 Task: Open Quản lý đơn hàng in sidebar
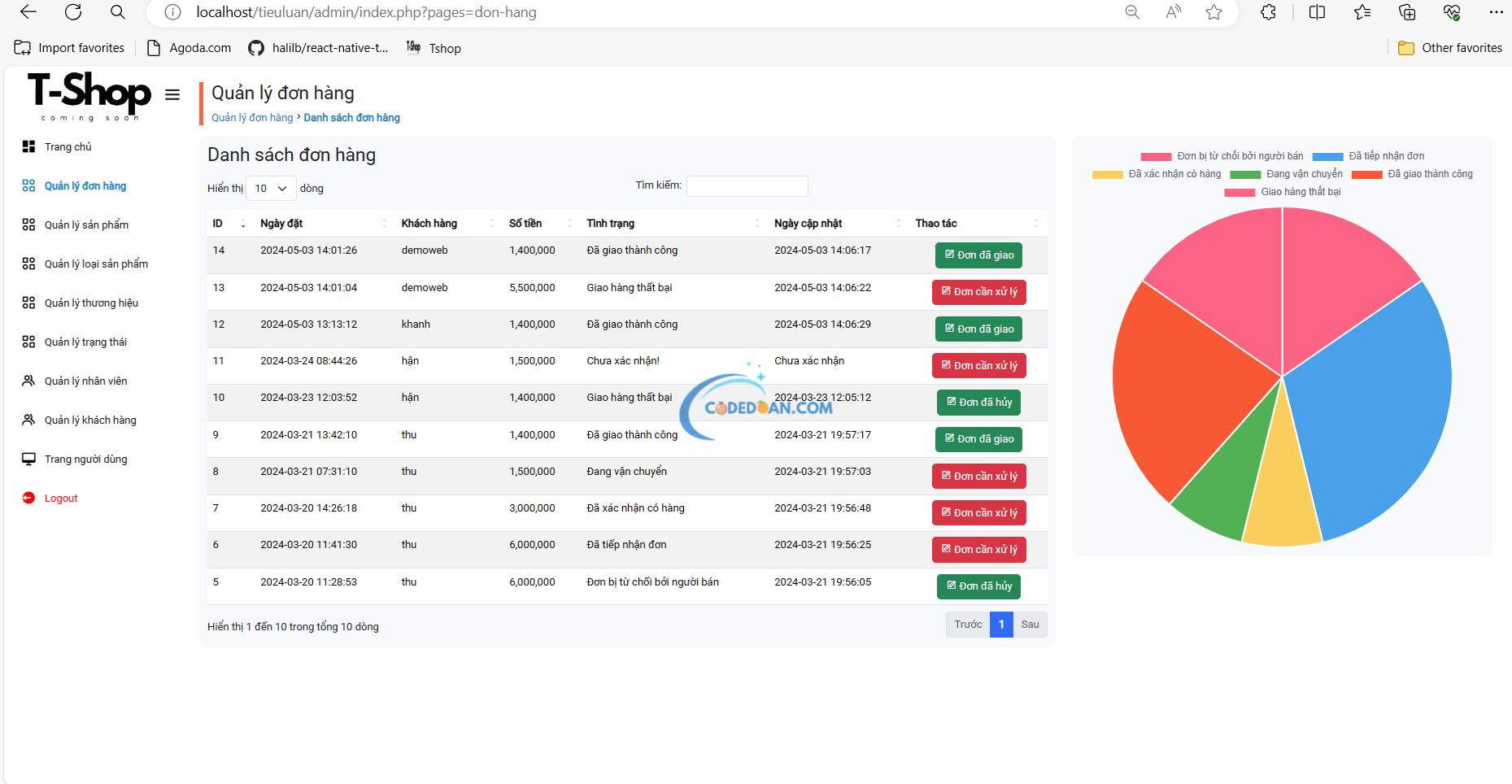point(85,185)
